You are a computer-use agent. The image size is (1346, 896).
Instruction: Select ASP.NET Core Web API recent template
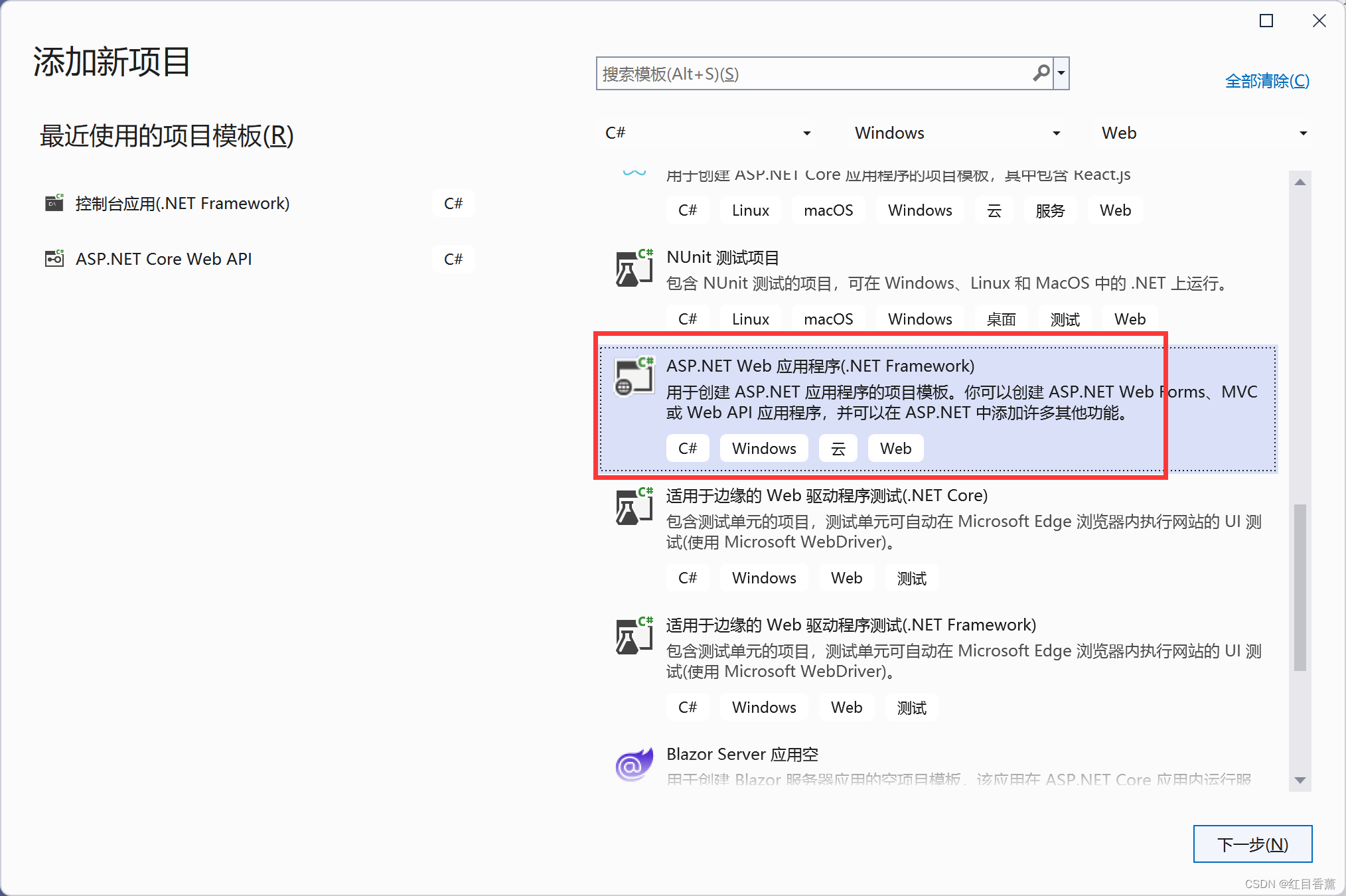(163, 259)
